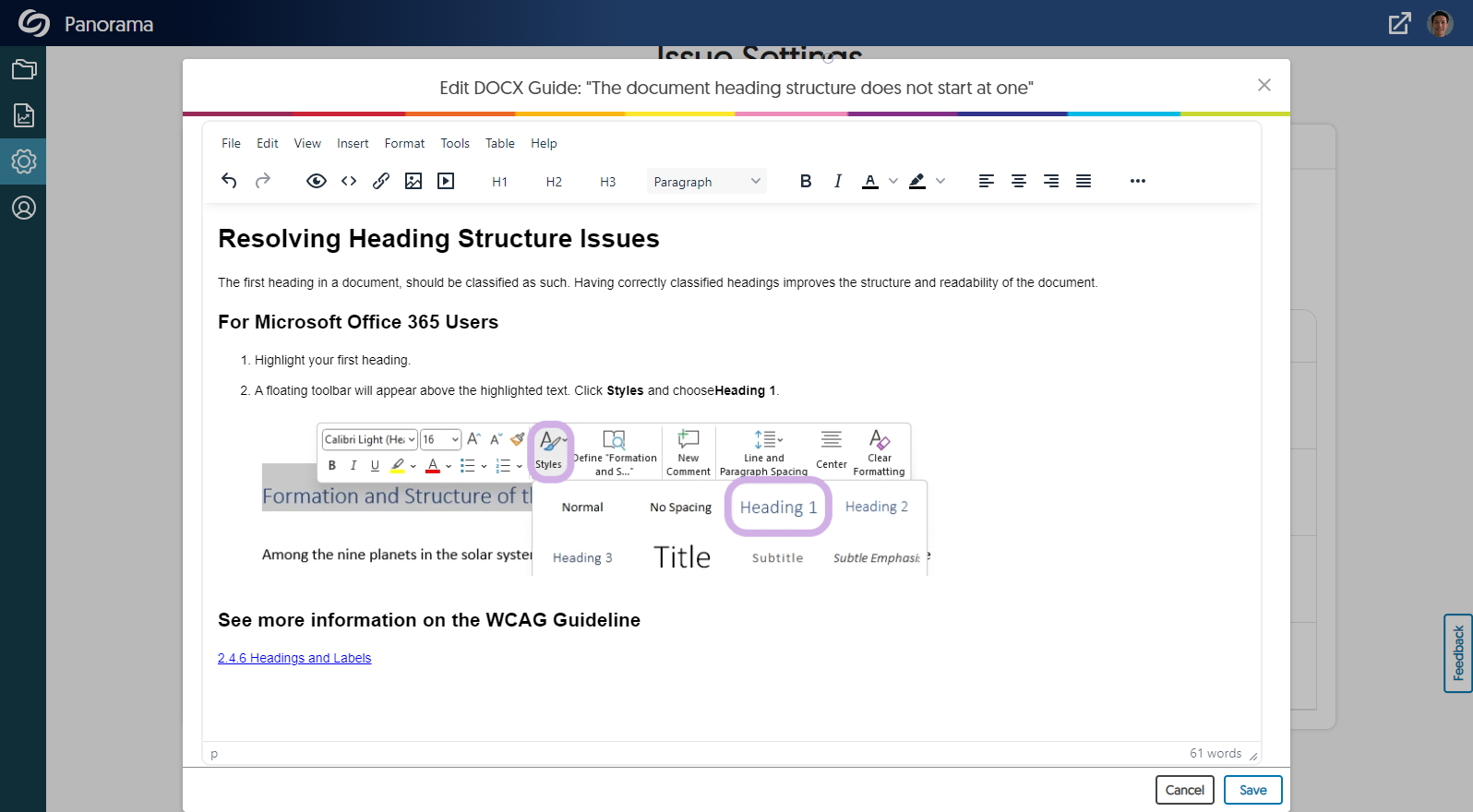Click the Save button

[x=1253, y=790]
